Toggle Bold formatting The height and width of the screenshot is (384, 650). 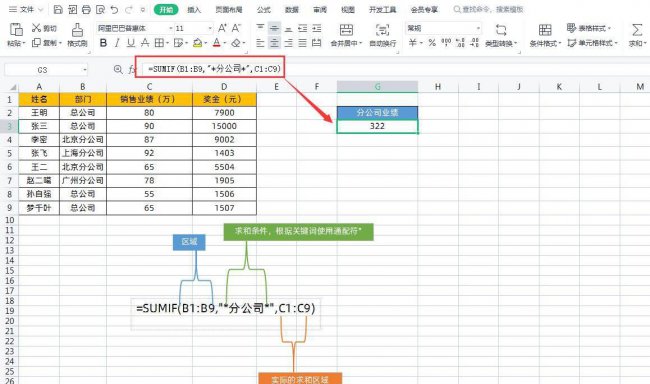pos(103,43)
